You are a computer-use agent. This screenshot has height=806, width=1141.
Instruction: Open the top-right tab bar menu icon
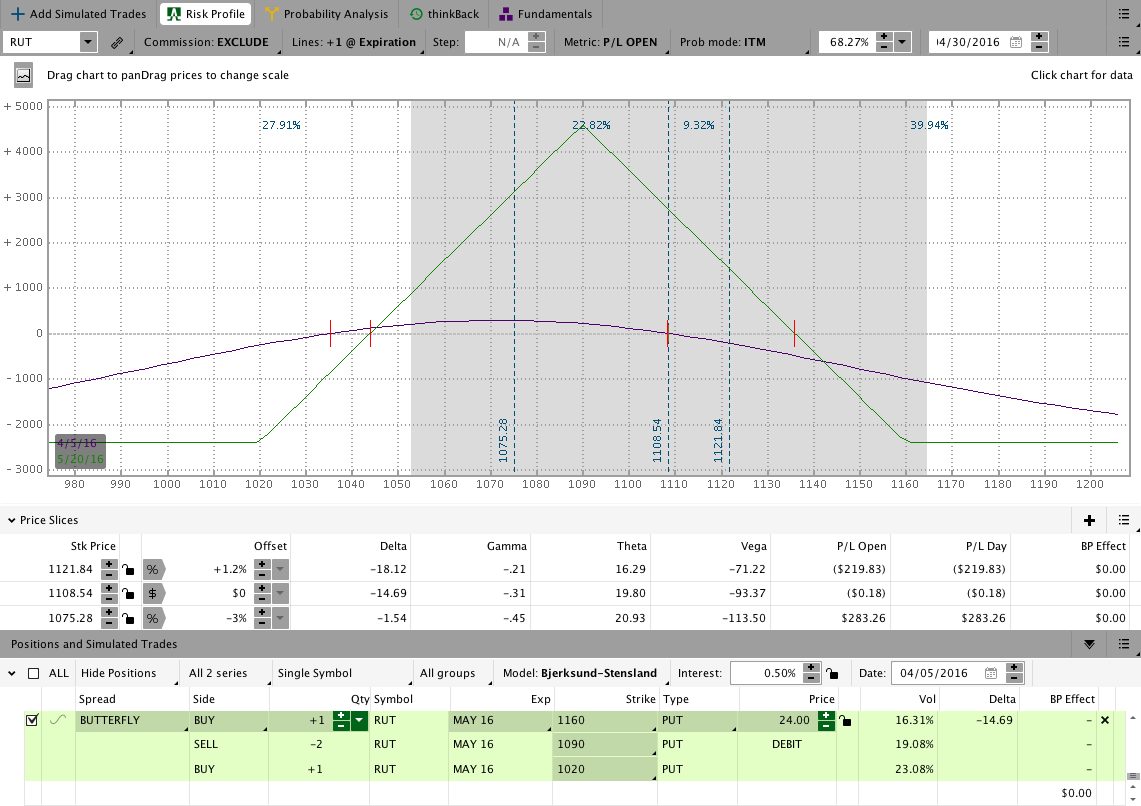coord(1124,14)
